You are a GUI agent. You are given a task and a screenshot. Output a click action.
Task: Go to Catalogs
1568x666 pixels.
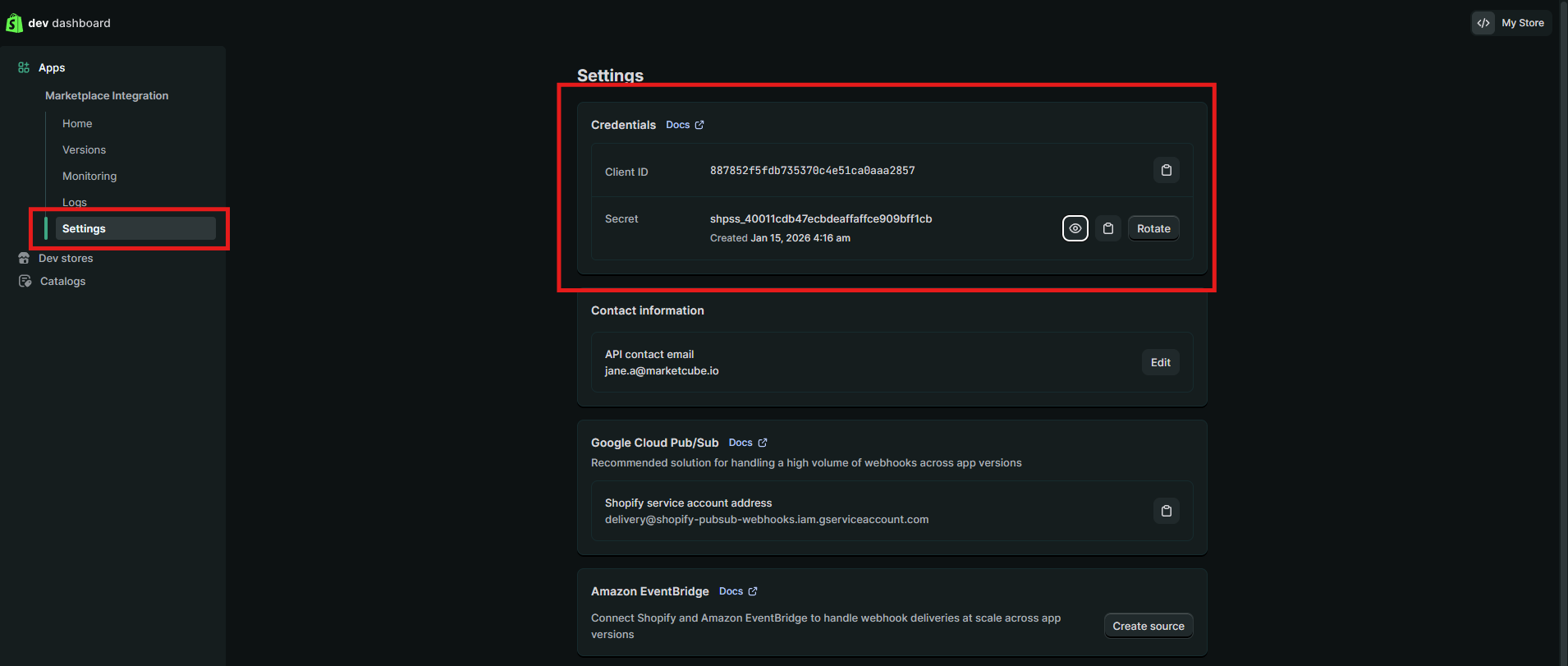[x=62, y=281]
